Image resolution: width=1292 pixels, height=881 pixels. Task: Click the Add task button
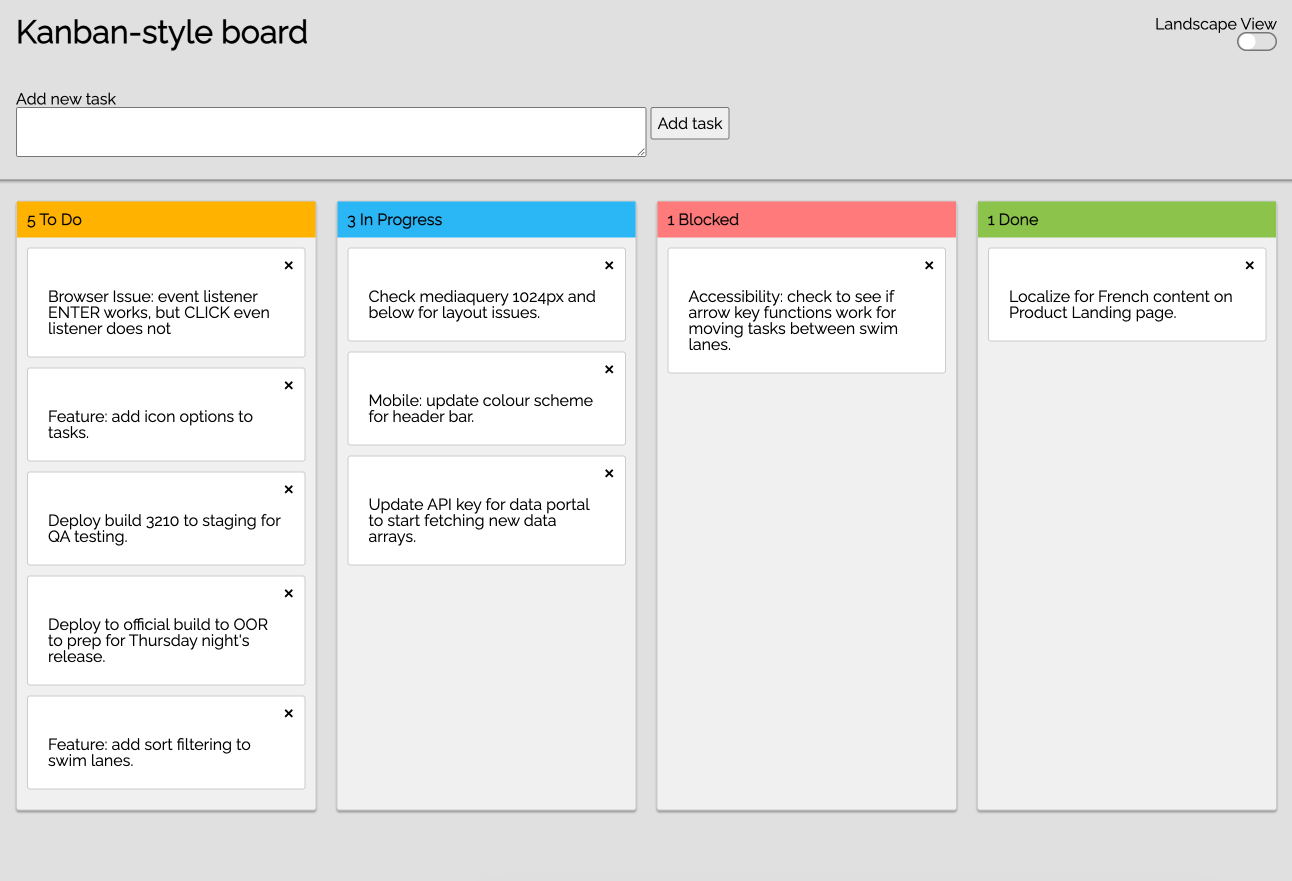690,124
